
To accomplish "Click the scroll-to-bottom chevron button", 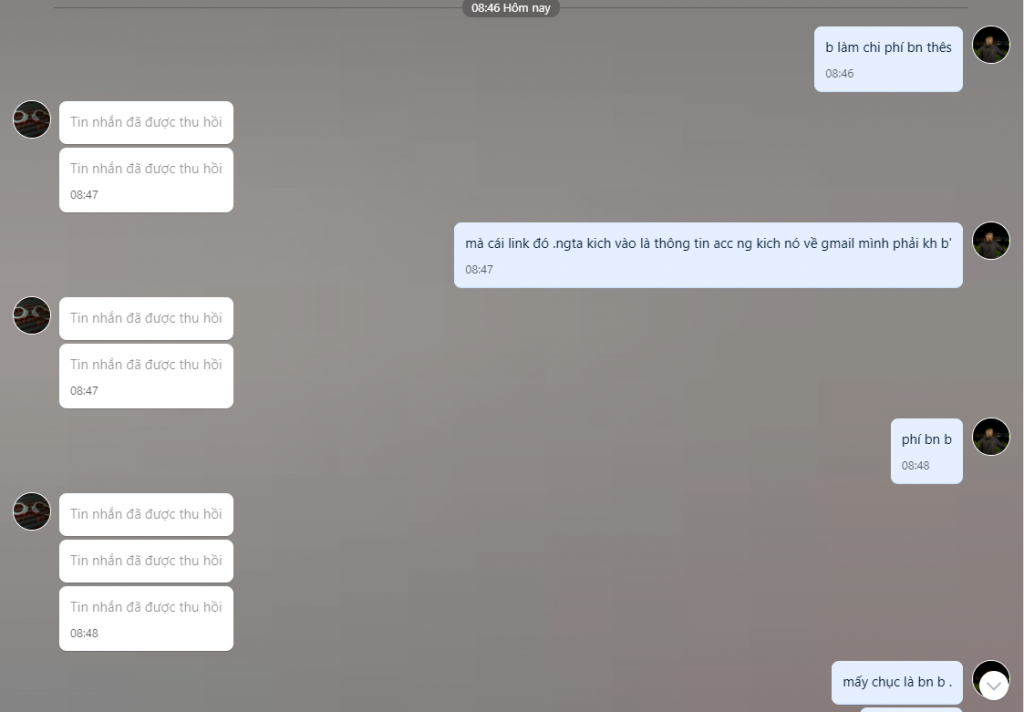I will 993,686.
